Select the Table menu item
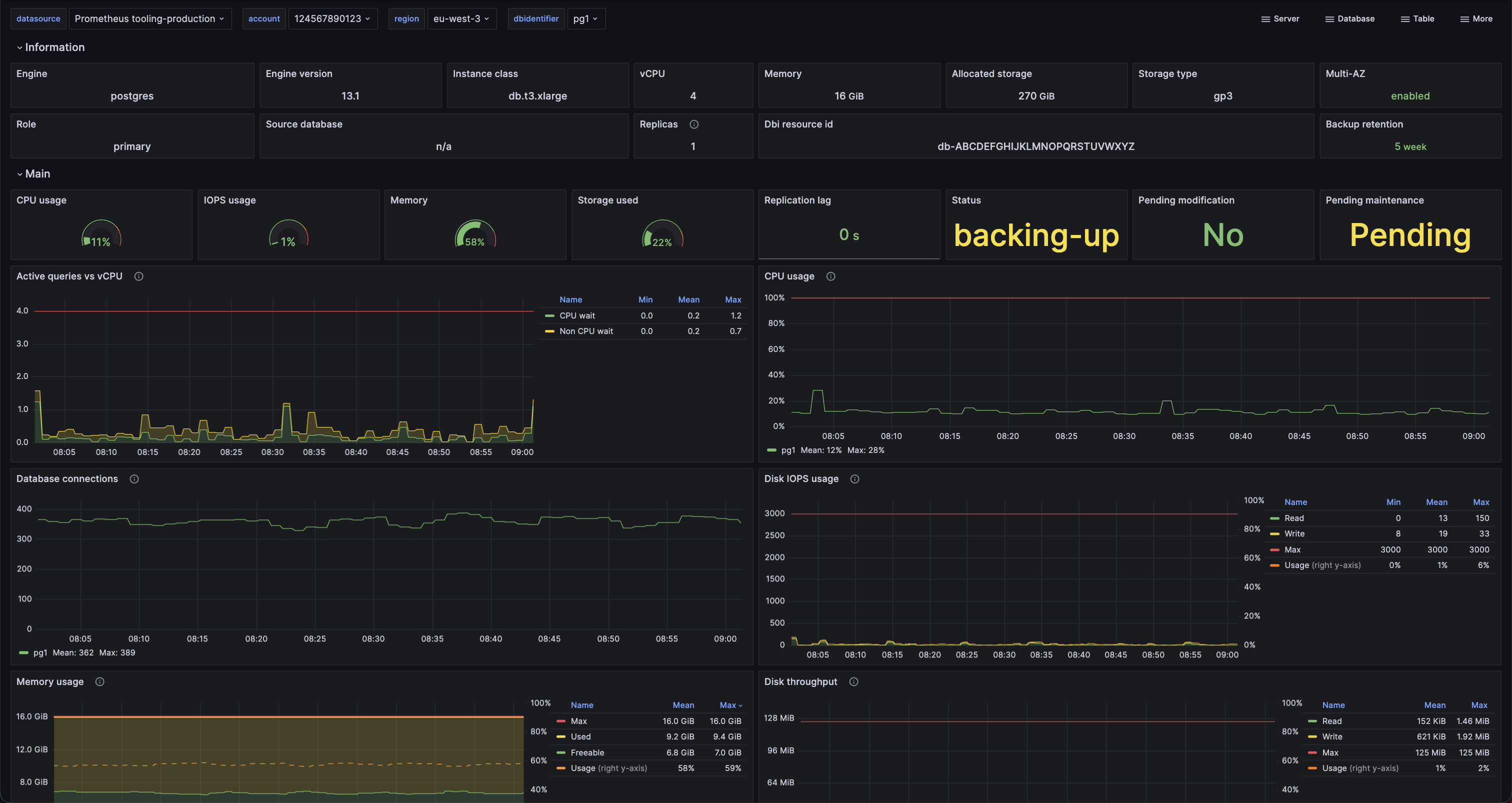Screen dimensions: 1512x803 [x=1417, y=18]
